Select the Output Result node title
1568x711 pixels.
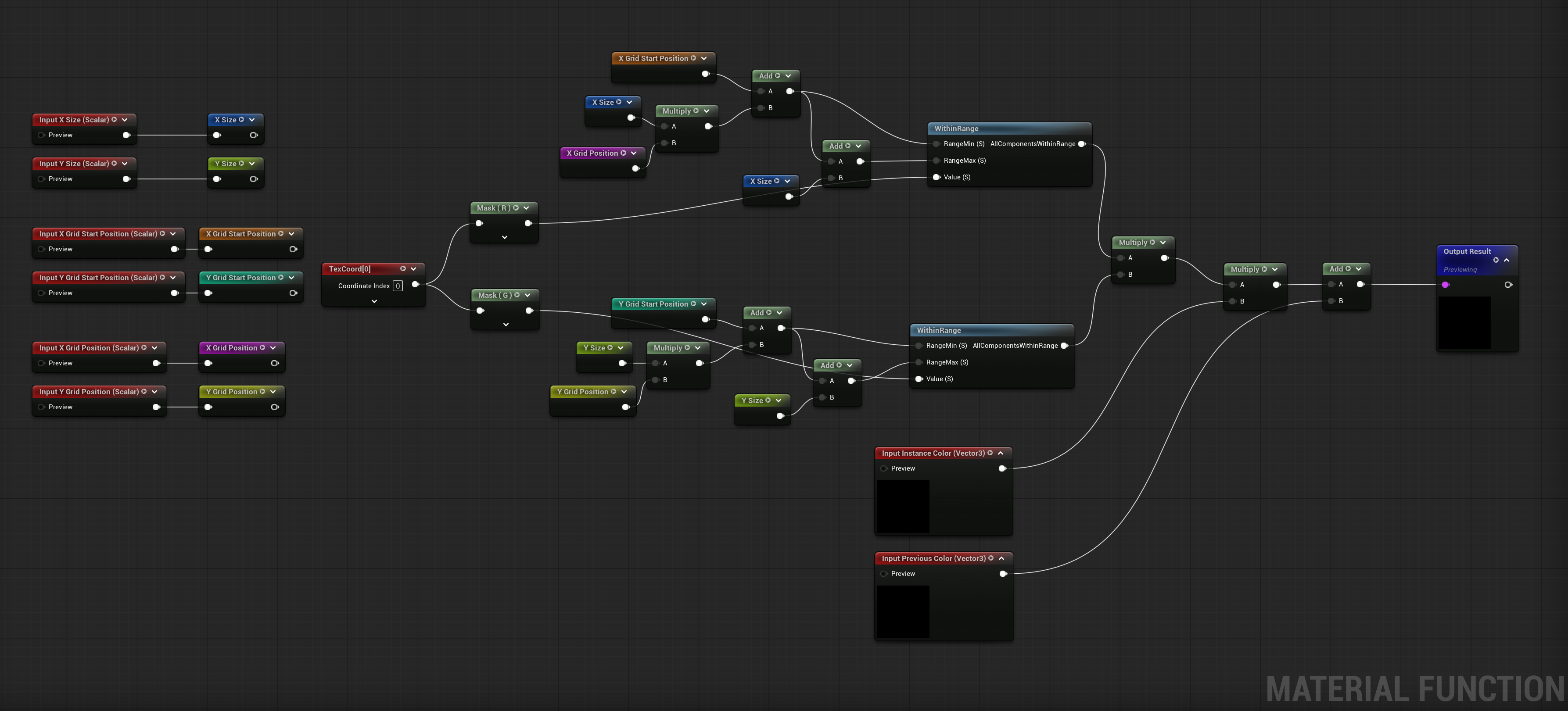coord(1467,251)
